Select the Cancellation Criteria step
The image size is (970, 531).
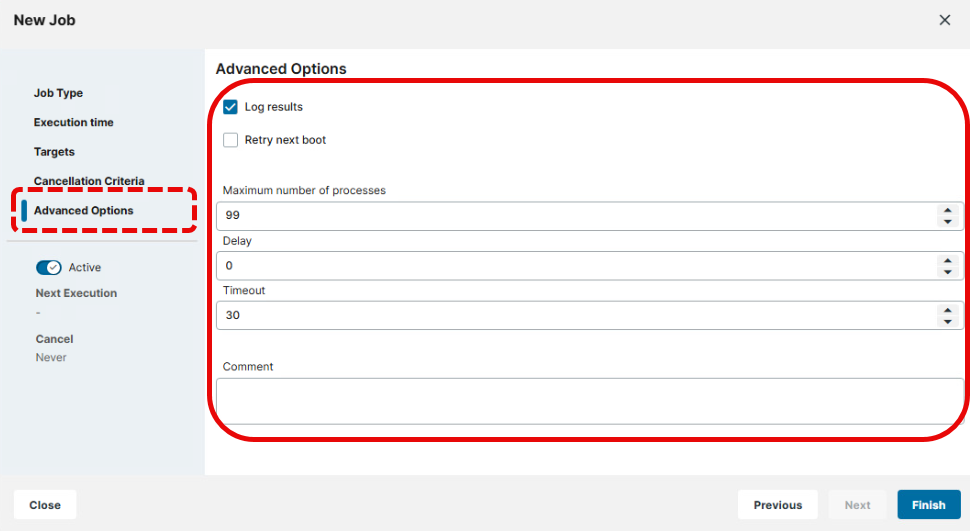pyautogui.click(x=89, y=181)
